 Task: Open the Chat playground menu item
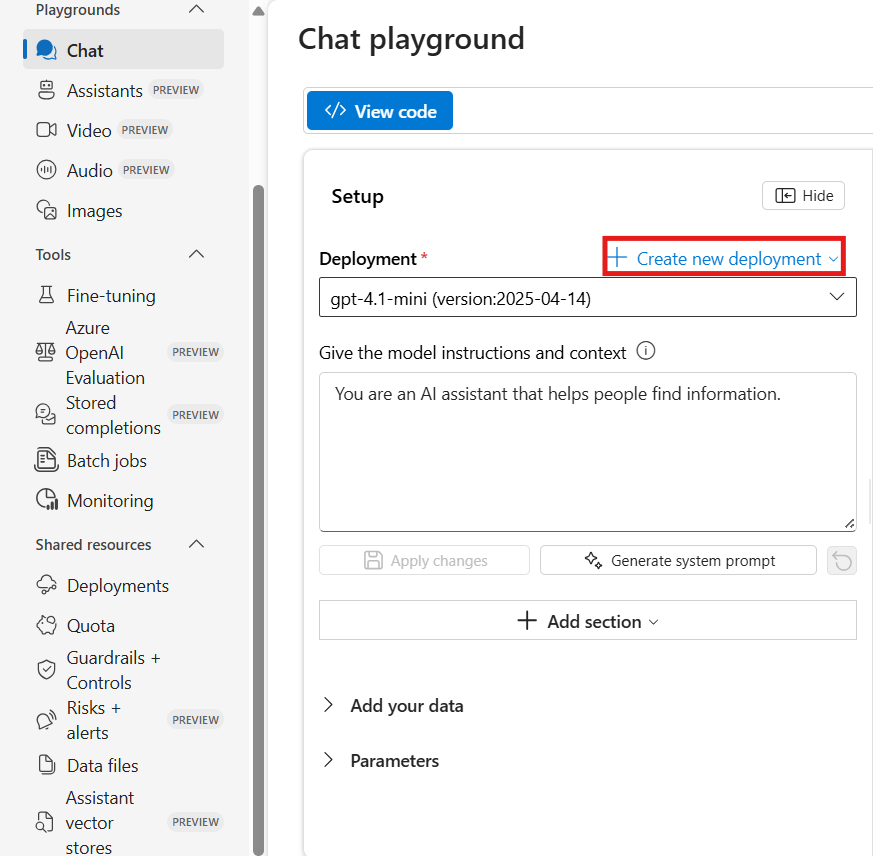pos(124,50)
